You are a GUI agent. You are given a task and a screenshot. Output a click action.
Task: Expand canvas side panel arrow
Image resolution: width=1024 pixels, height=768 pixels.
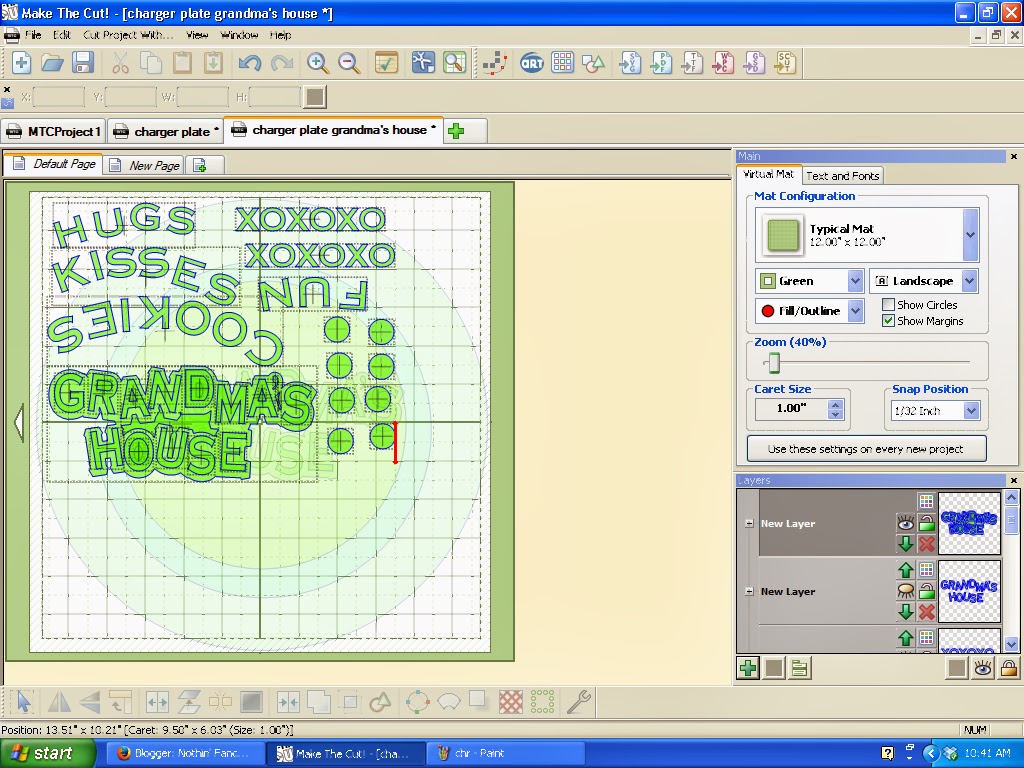point(19,422)
